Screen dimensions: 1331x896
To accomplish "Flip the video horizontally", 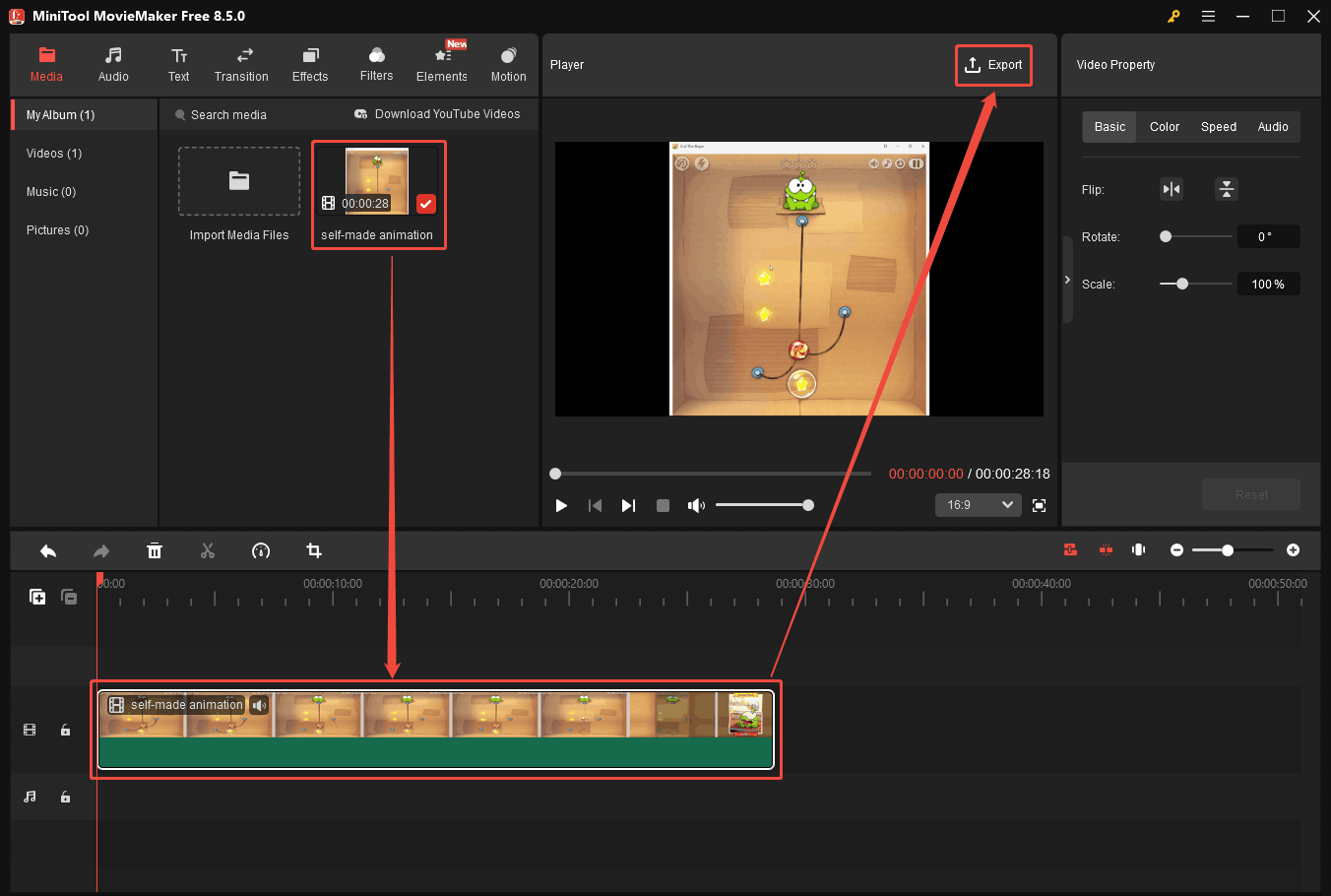I will 1171,188.
